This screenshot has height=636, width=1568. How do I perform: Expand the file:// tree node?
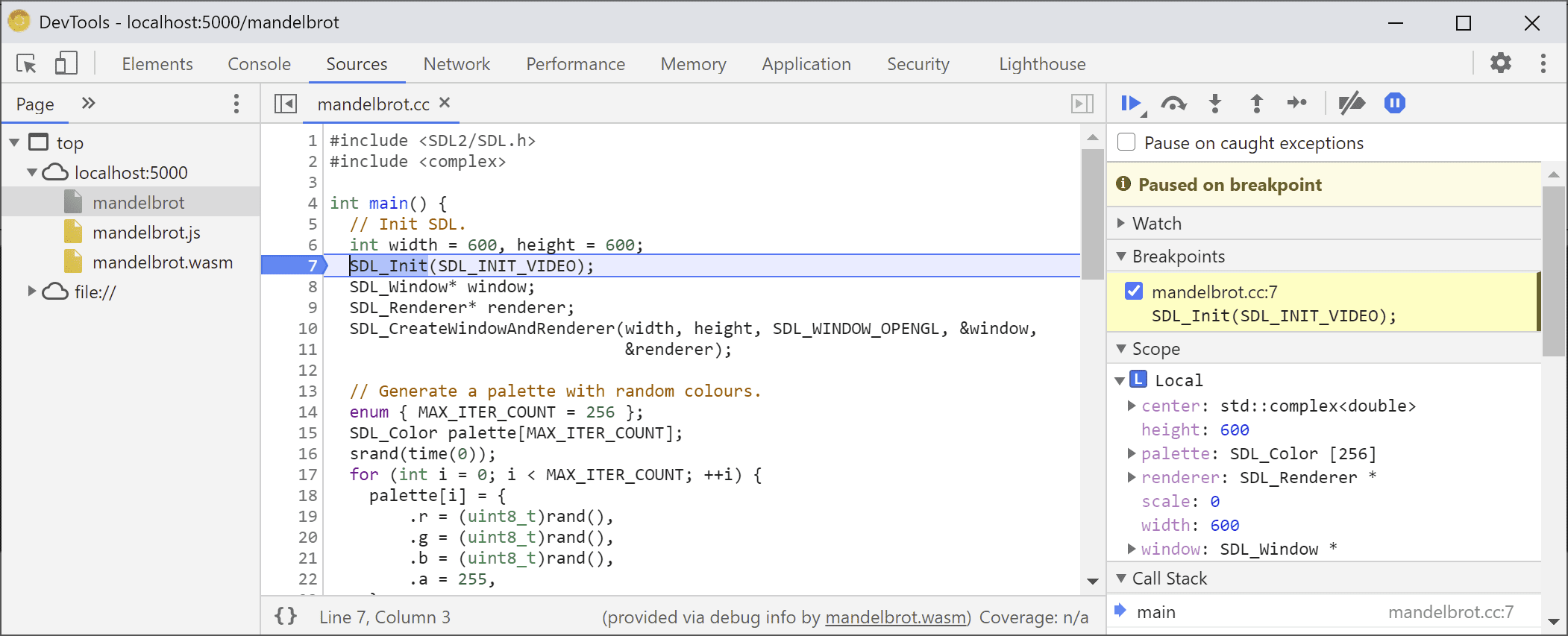tap(32, 292)
